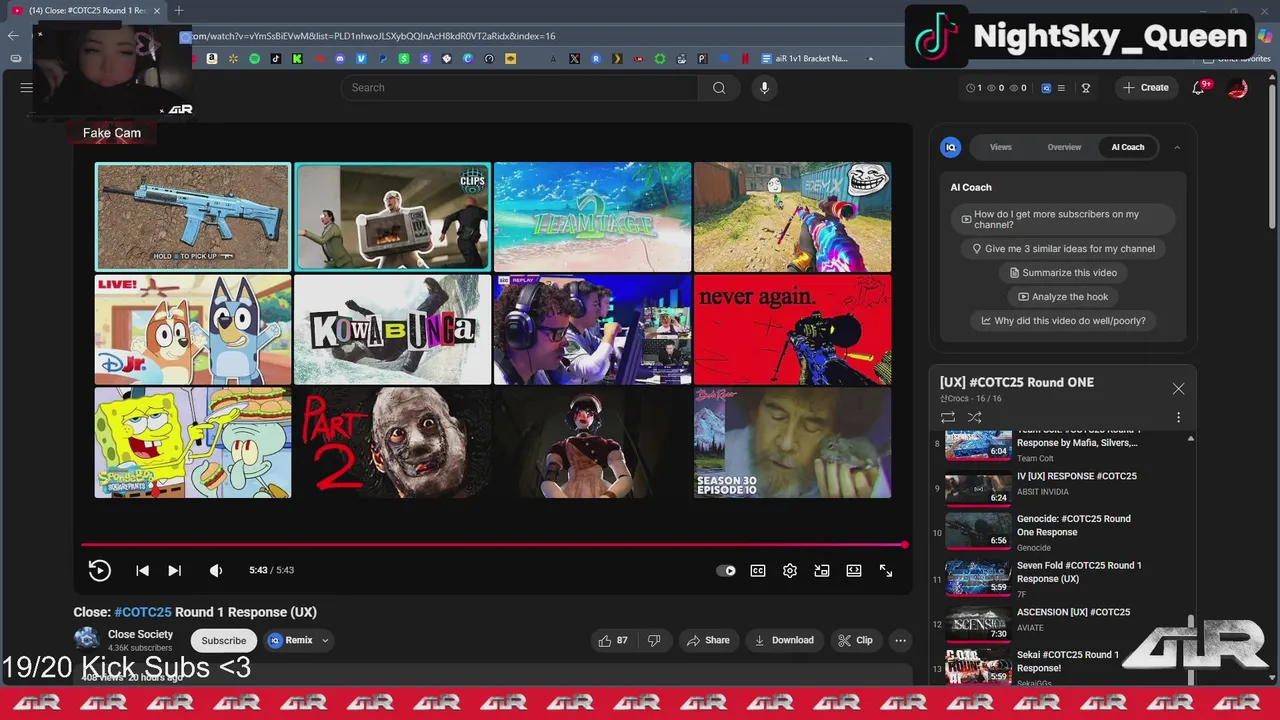Click the Create button
Viewport: 1280px width, 720px height.
(x=1146, y=88)
